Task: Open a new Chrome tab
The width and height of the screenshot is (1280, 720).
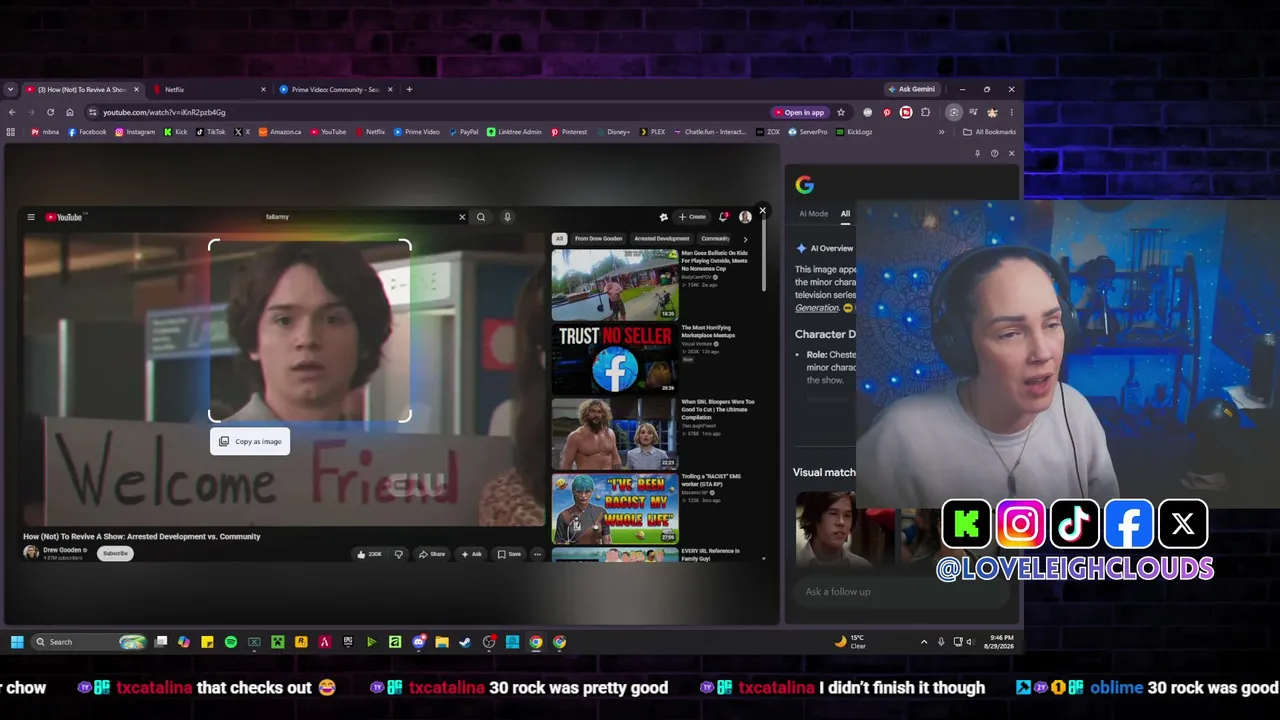Action: click(x=409, y=89)
